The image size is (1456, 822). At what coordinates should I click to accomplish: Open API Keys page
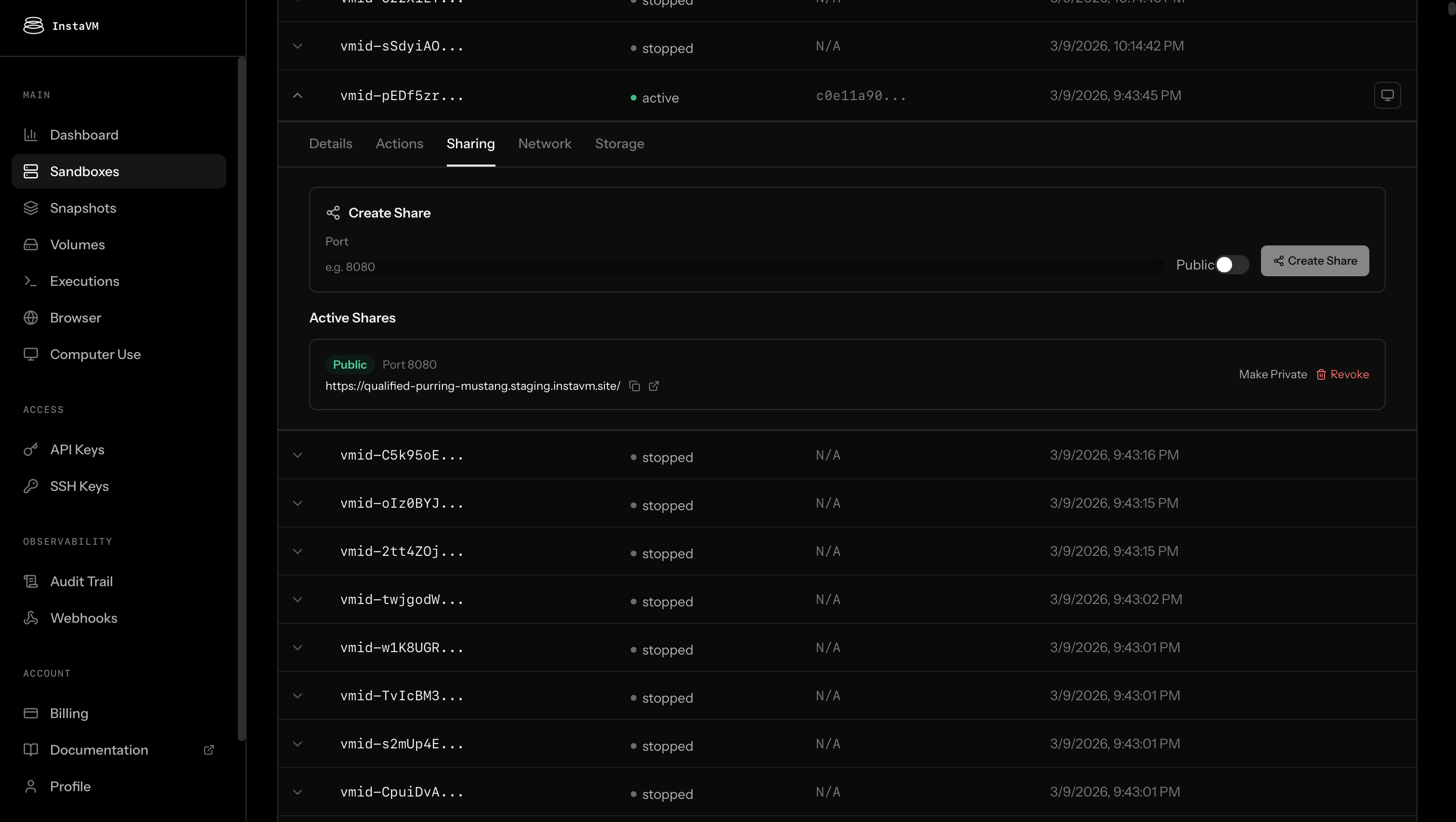pos(77,450)
